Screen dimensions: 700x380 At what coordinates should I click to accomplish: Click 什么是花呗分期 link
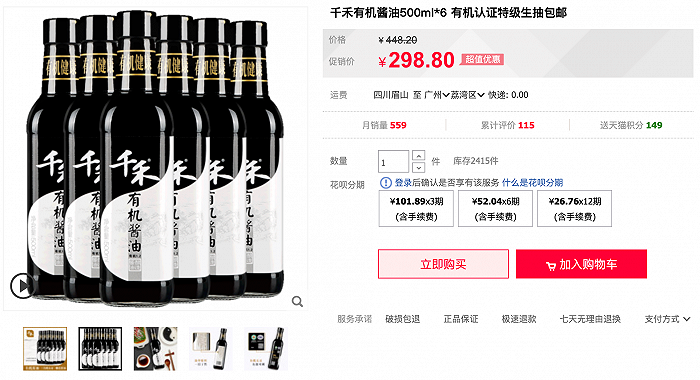[533, 183]
